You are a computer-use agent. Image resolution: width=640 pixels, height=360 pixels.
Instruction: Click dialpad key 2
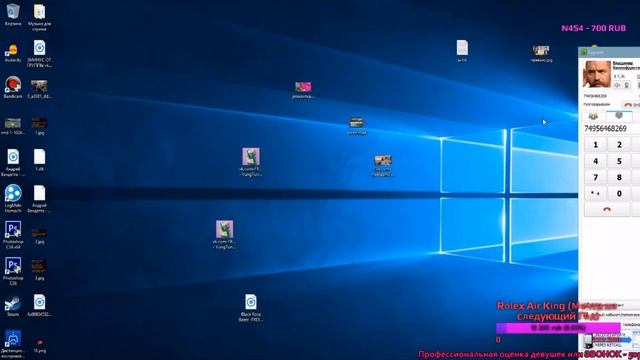pyautogui.click(x=619, y=144)
